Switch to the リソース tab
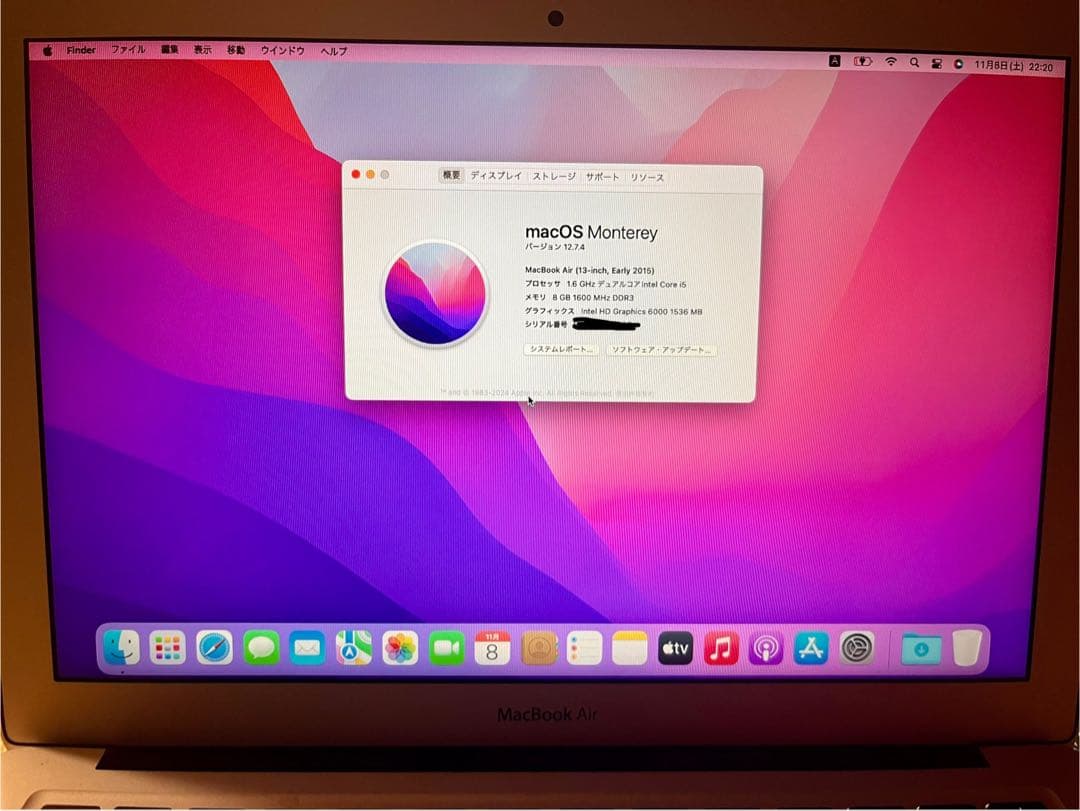This screenshot has width=1080, height=811. click(x=646, y=176)
